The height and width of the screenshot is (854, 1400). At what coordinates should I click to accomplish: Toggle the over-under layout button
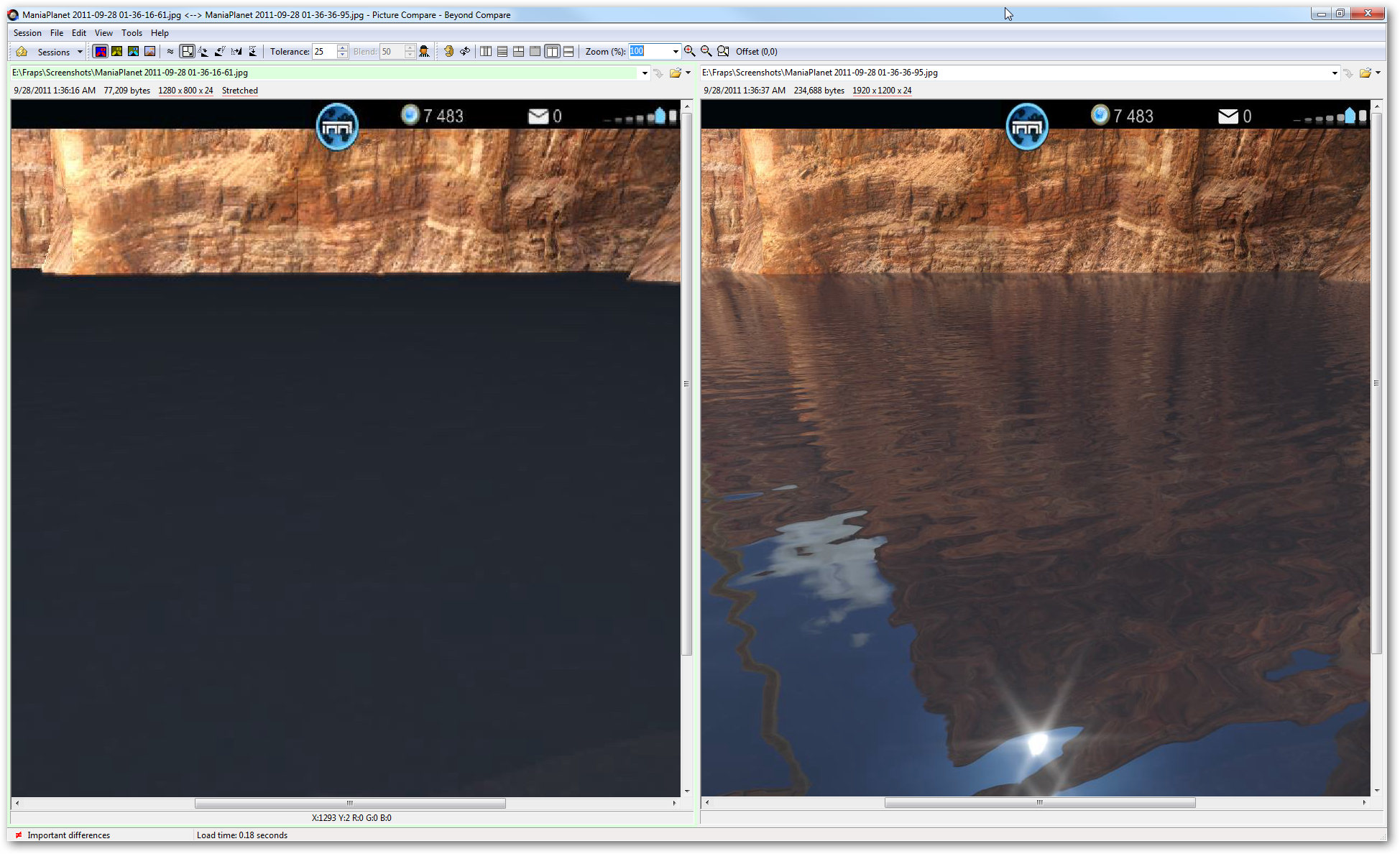[568, 52]
